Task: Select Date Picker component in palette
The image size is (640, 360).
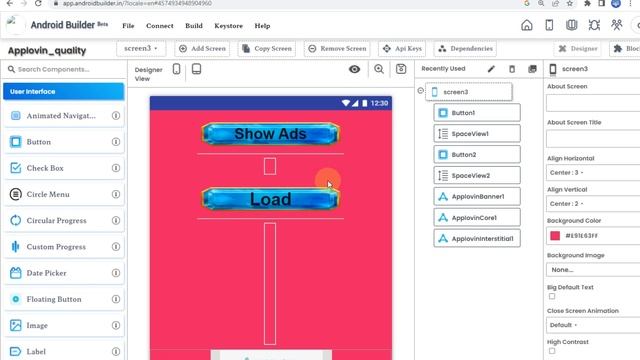Action: click(x=64, y=273)
